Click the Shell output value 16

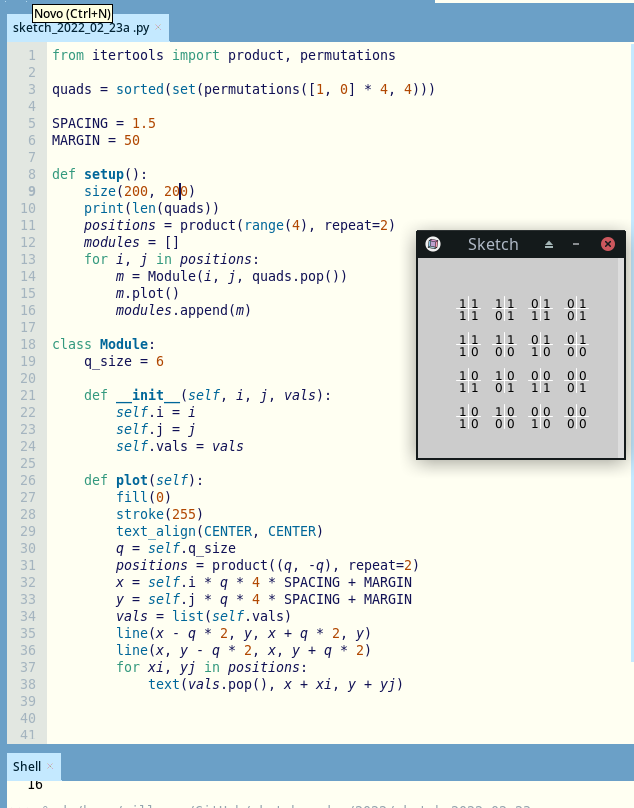tap(34, 785)
